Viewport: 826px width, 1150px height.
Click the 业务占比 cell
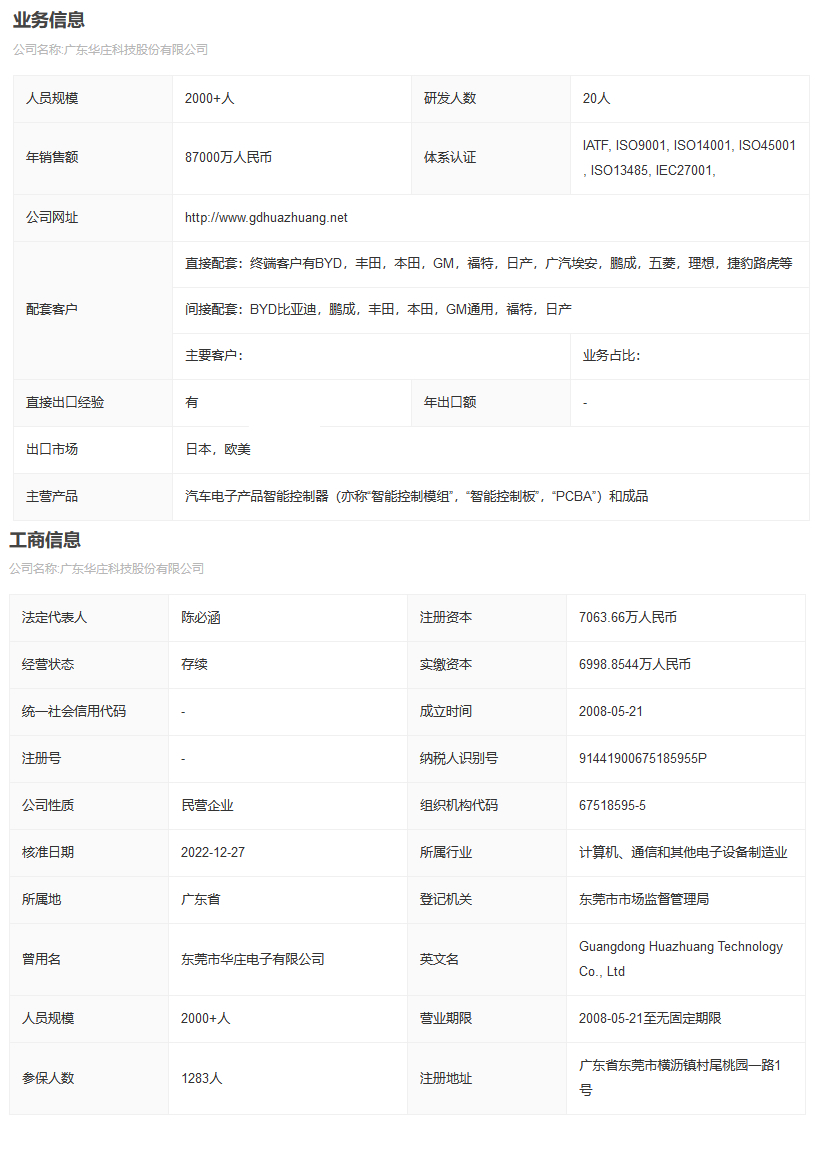690,356
